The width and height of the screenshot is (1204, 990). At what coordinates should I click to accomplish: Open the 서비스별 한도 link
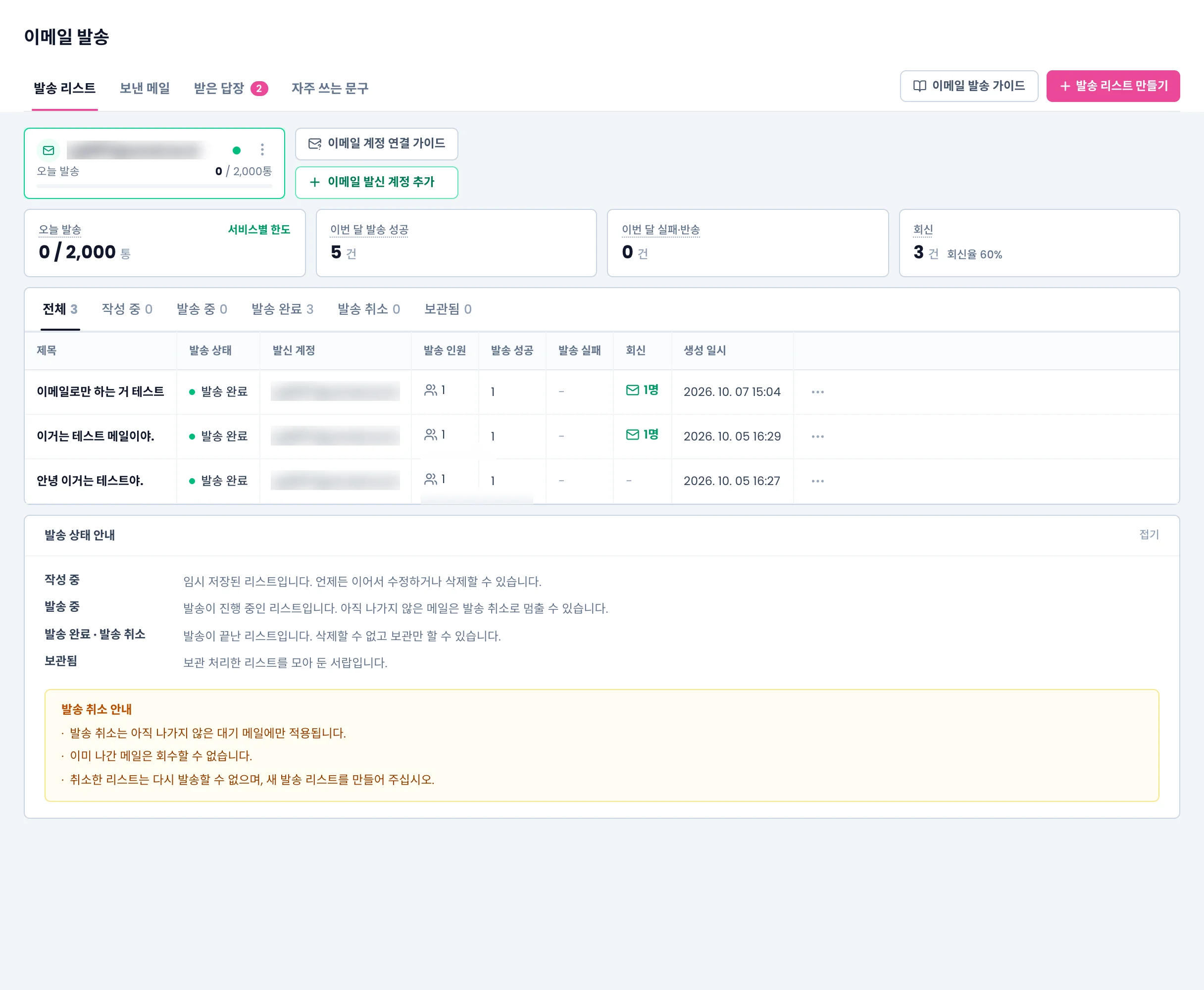(259, 229)
